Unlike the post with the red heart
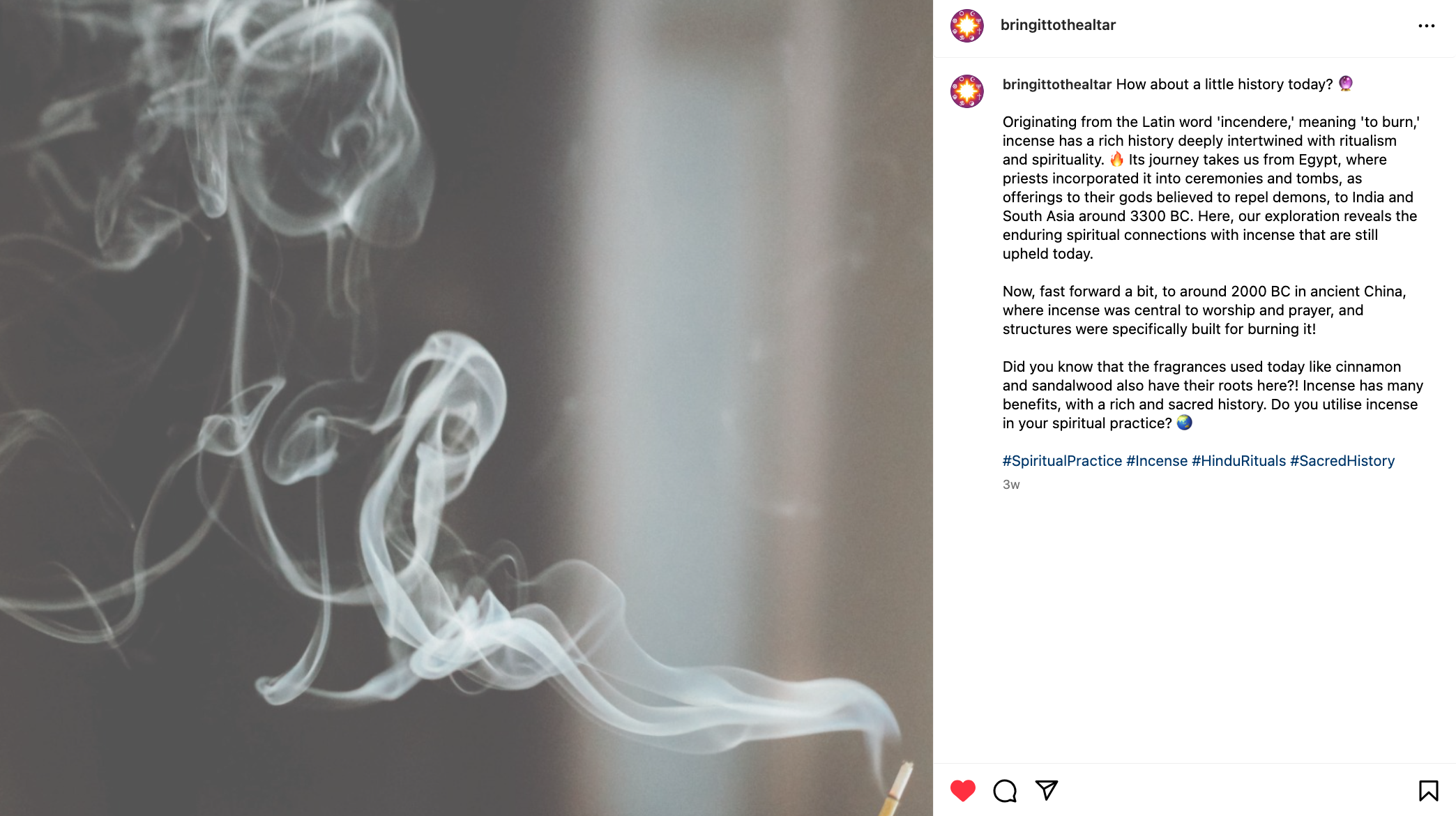The image size is (1456, 816). coord(963,790)
